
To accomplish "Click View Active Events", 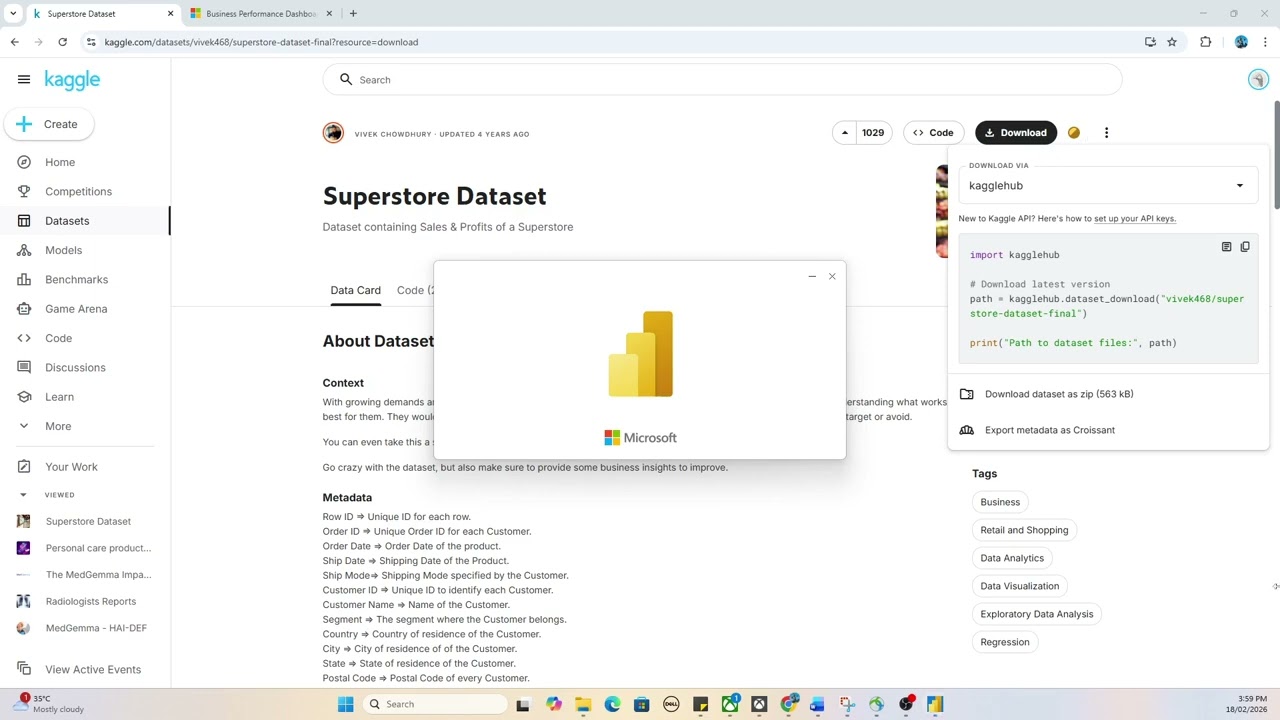I will [x=93, y=669].
